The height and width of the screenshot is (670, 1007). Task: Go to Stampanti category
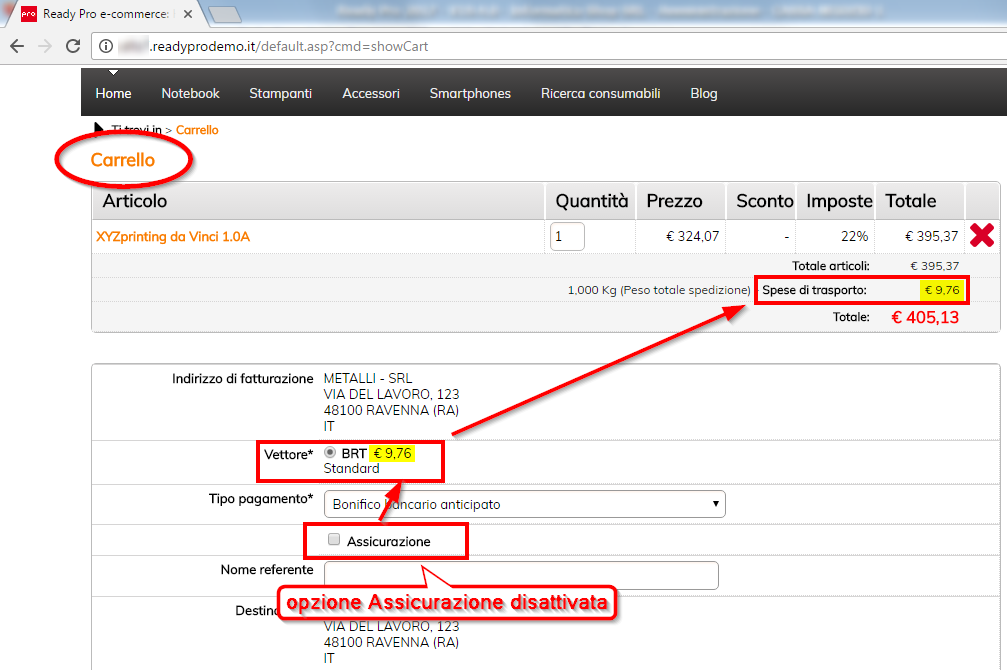(281, 94)
